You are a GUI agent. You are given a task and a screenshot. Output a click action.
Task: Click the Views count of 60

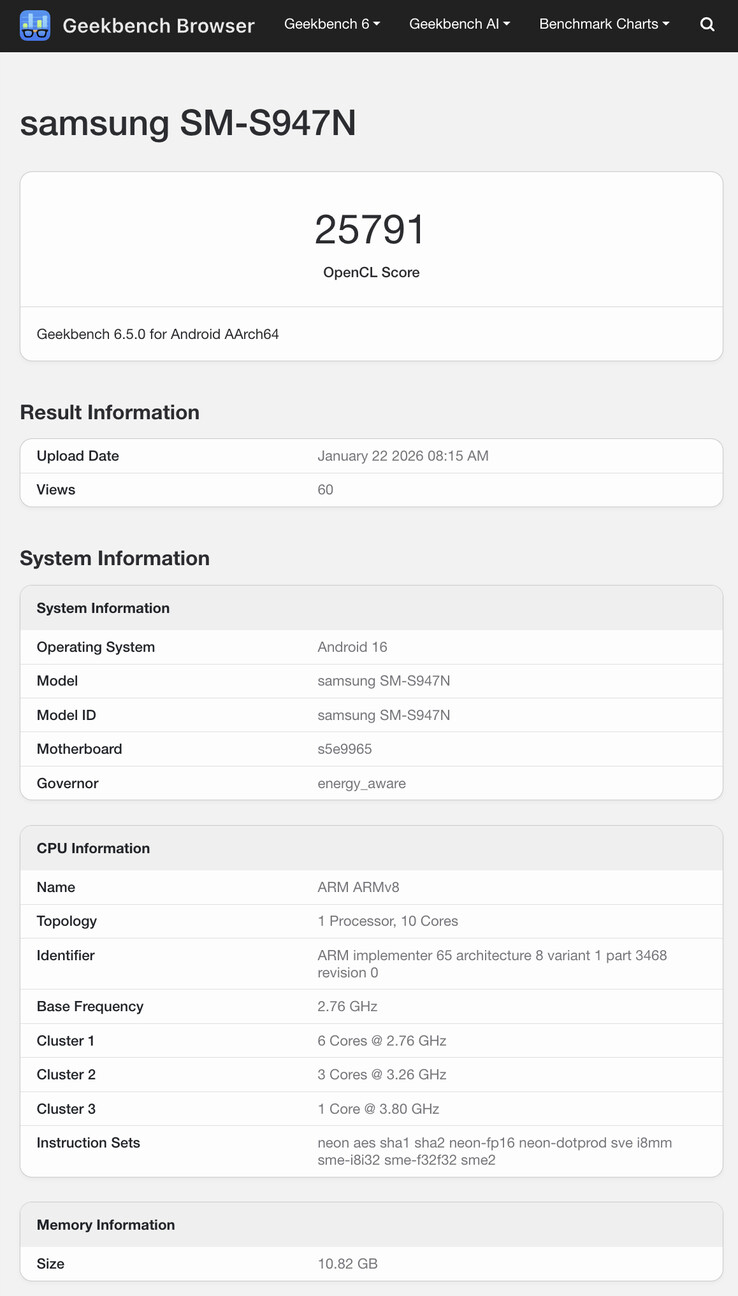pos(322,489)
